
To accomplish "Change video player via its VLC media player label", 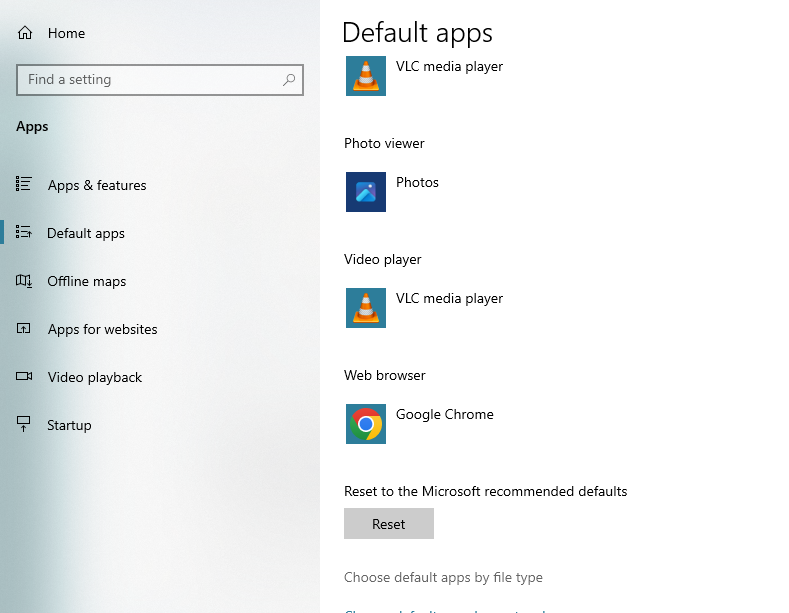I will (449, 298).
